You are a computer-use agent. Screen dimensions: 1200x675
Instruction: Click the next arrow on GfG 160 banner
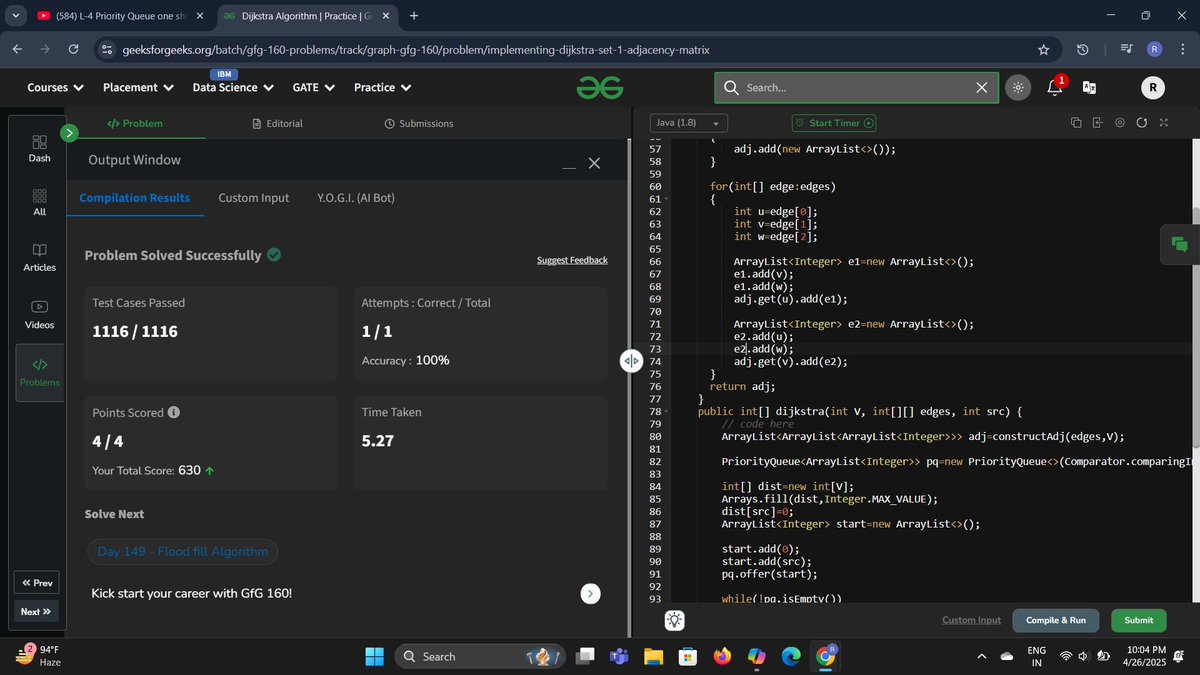click(591, 593)
